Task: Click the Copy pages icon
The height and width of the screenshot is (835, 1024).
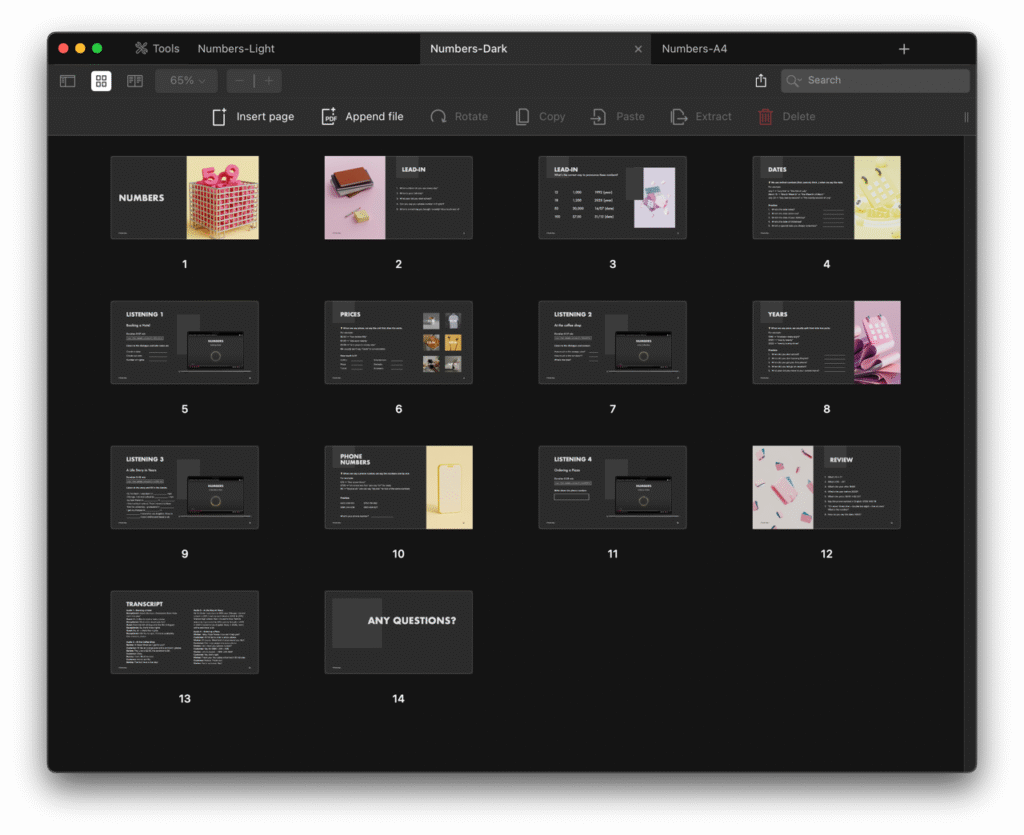Action: coord(522,117)
